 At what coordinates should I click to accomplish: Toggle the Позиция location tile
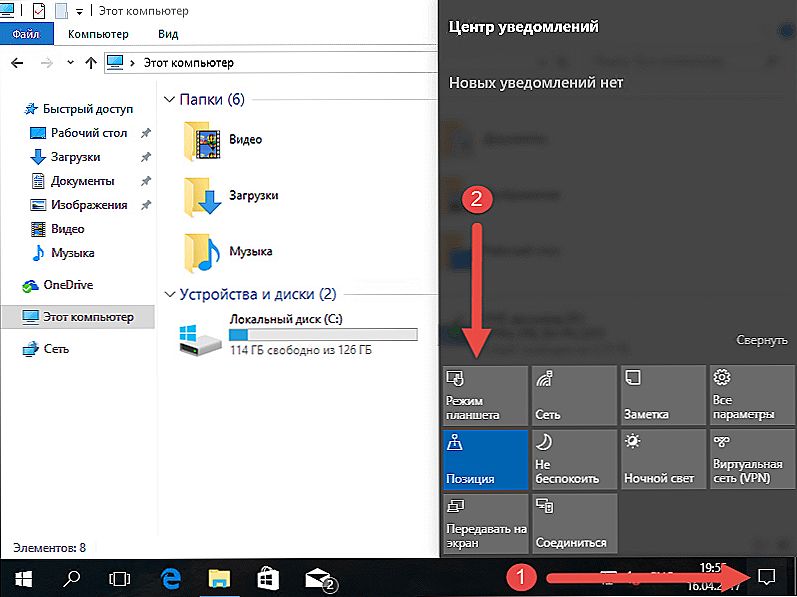click(484, 459)
